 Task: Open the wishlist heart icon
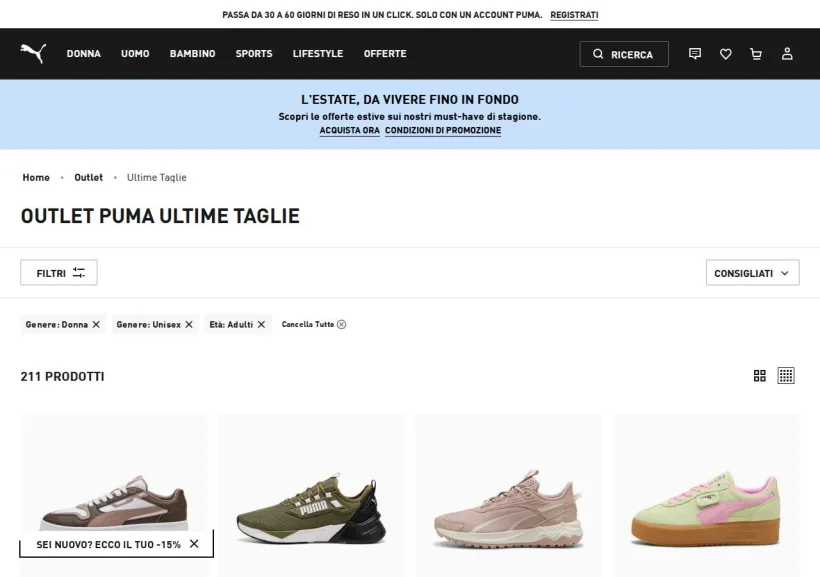tap(725, 54)
